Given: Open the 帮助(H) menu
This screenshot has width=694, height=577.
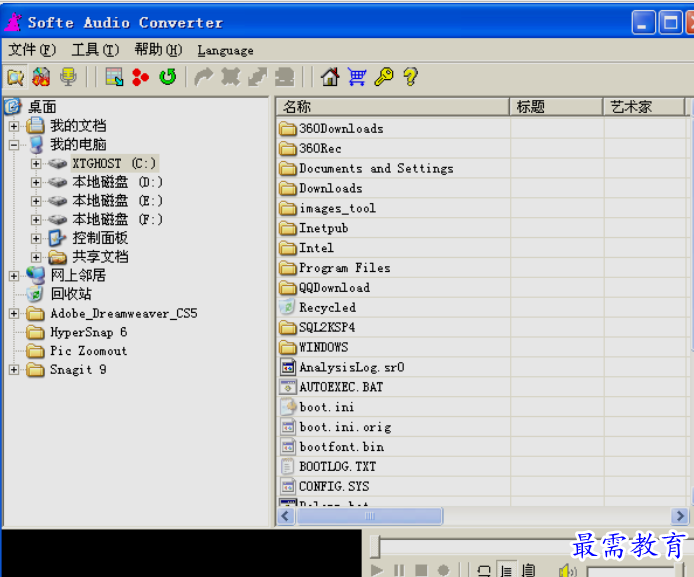Looking at the screenshot, I should click(158, 50).
